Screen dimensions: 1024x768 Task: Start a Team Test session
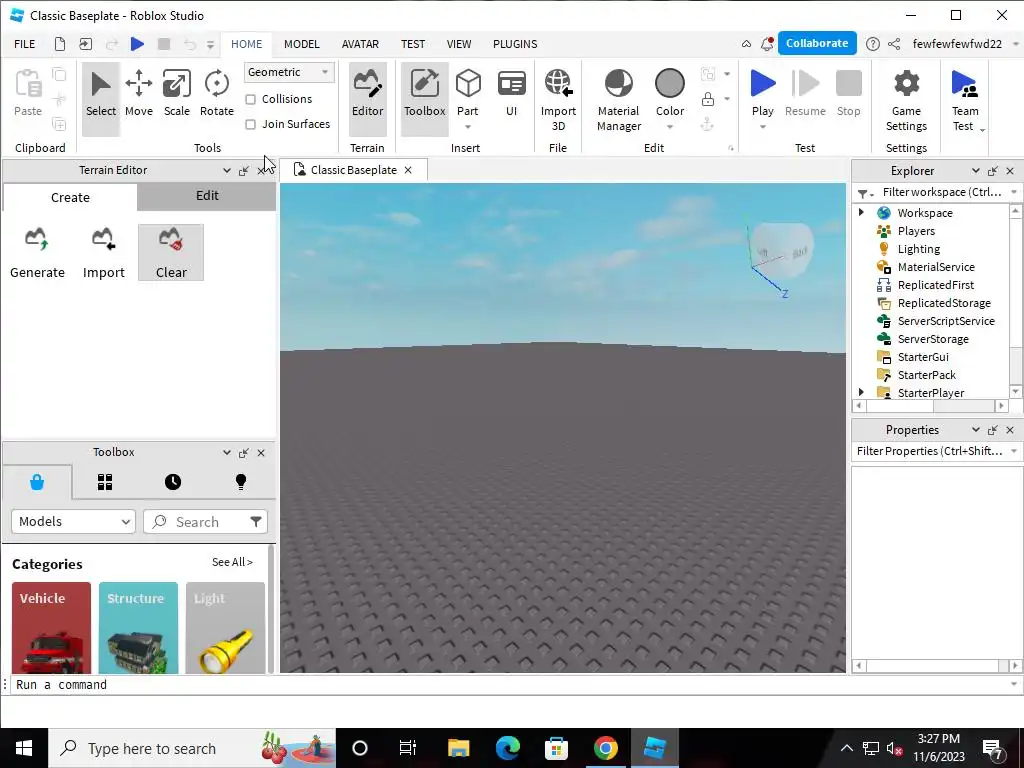[965, 99]
